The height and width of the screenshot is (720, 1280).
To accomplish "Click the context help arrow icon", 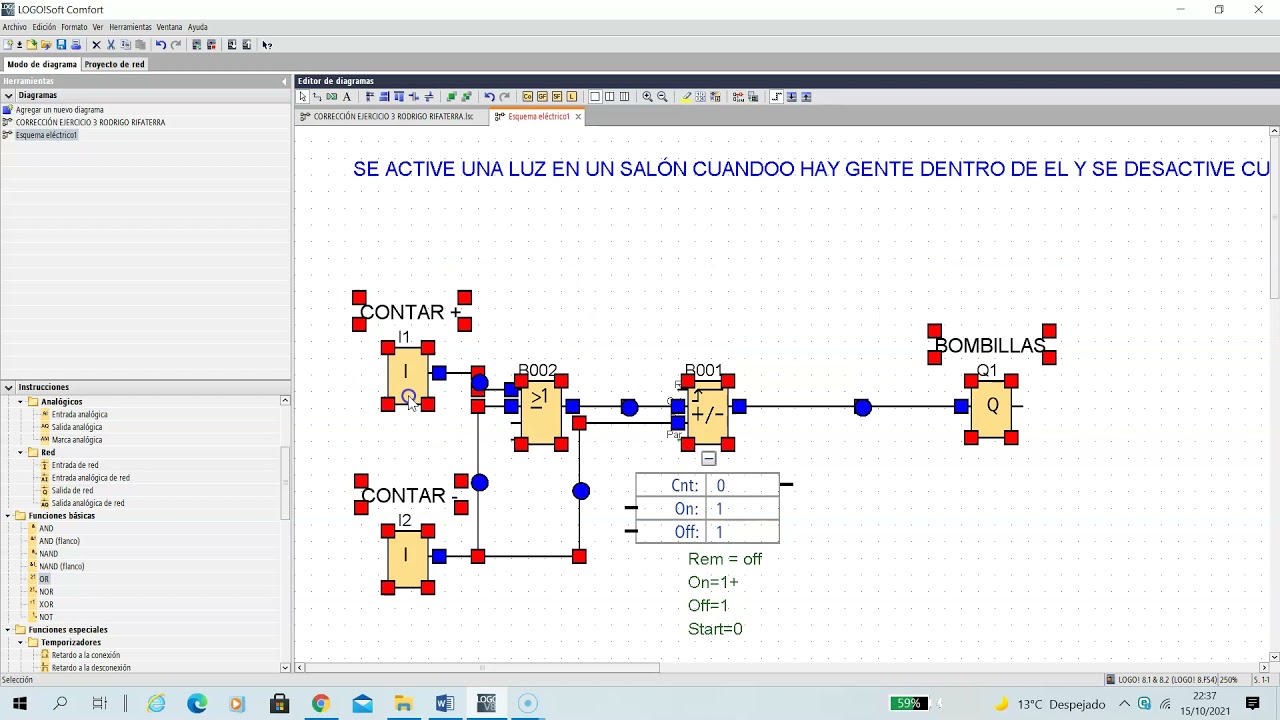I will [267, 45].
